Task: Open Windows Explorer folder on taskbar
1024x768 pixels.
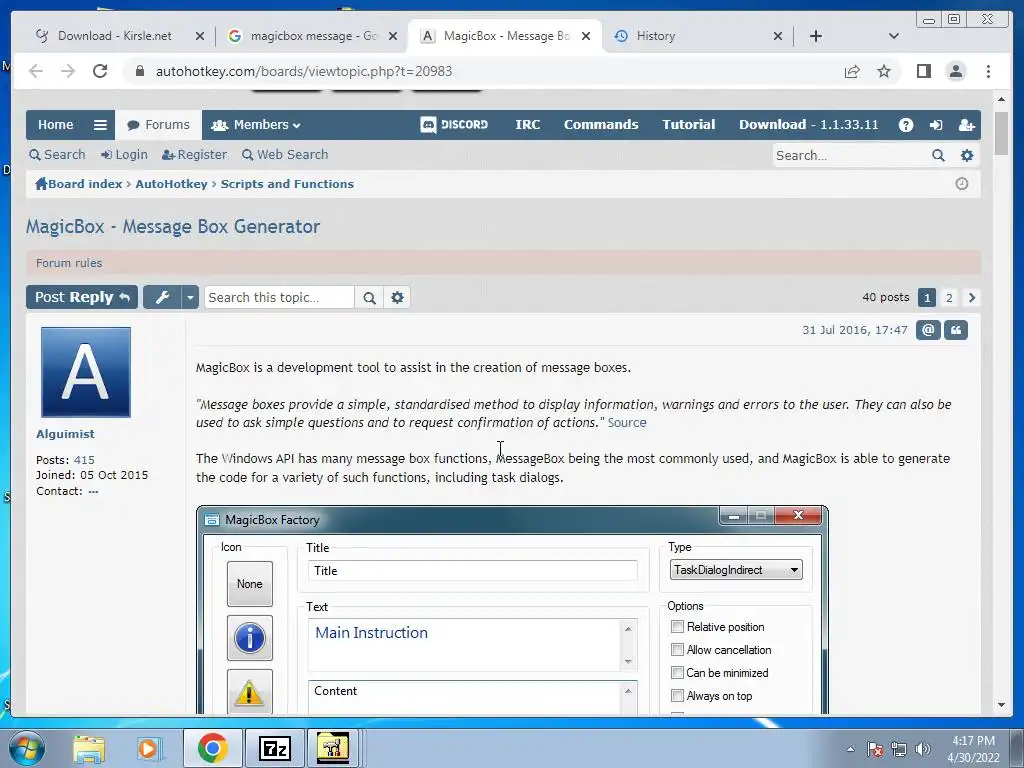Action: click(x=89, y=748)
